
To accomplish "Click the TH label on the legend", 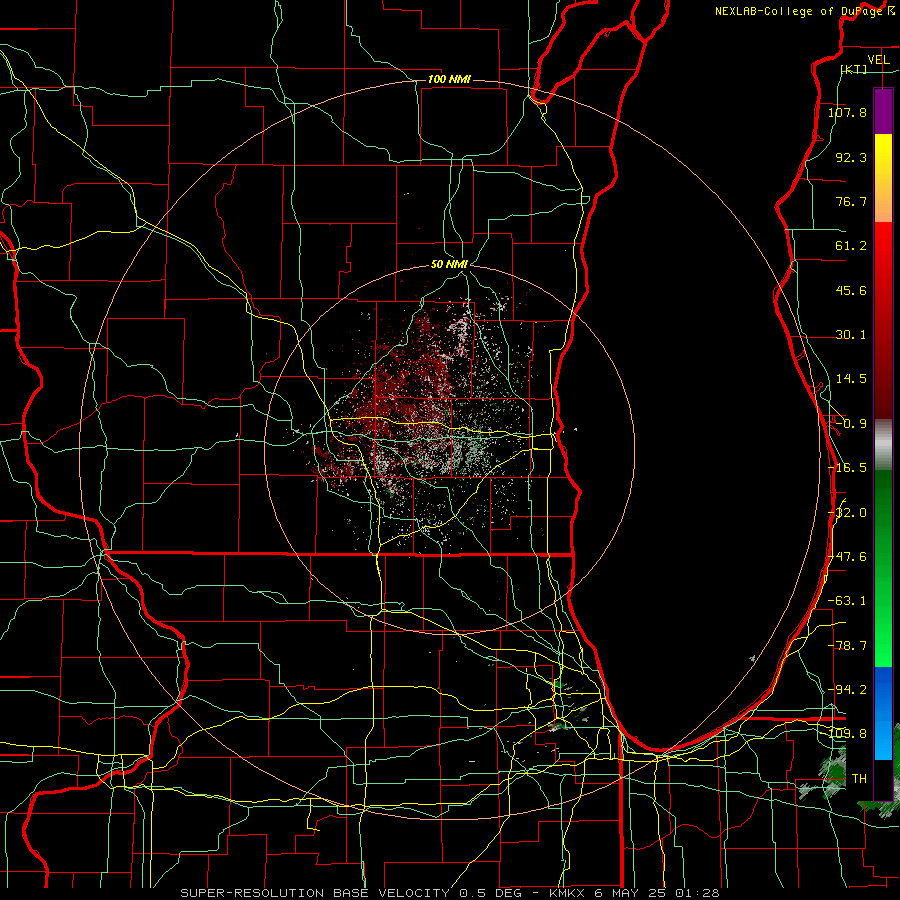I will point(859,779).
